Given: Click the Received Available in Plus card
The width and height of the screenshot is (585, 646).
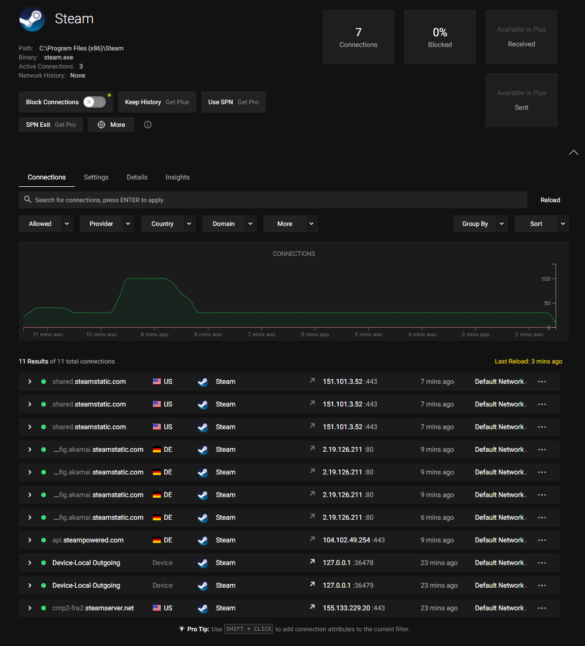Looking at the screenshot, I should point(522,37).
